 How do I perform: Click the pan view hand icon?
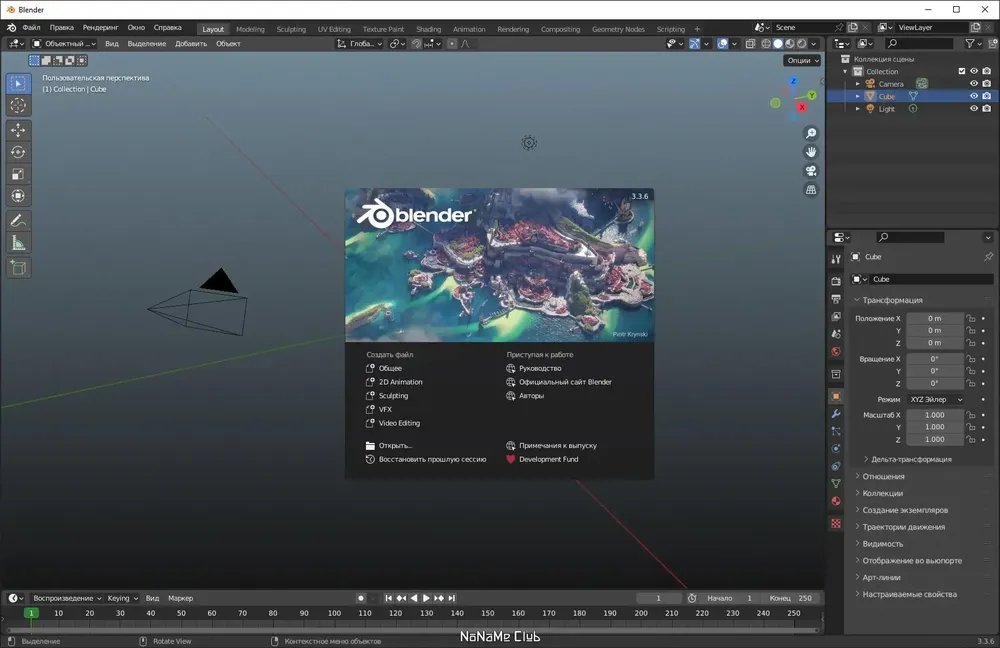pyautogui.click(x=811, y=152)
